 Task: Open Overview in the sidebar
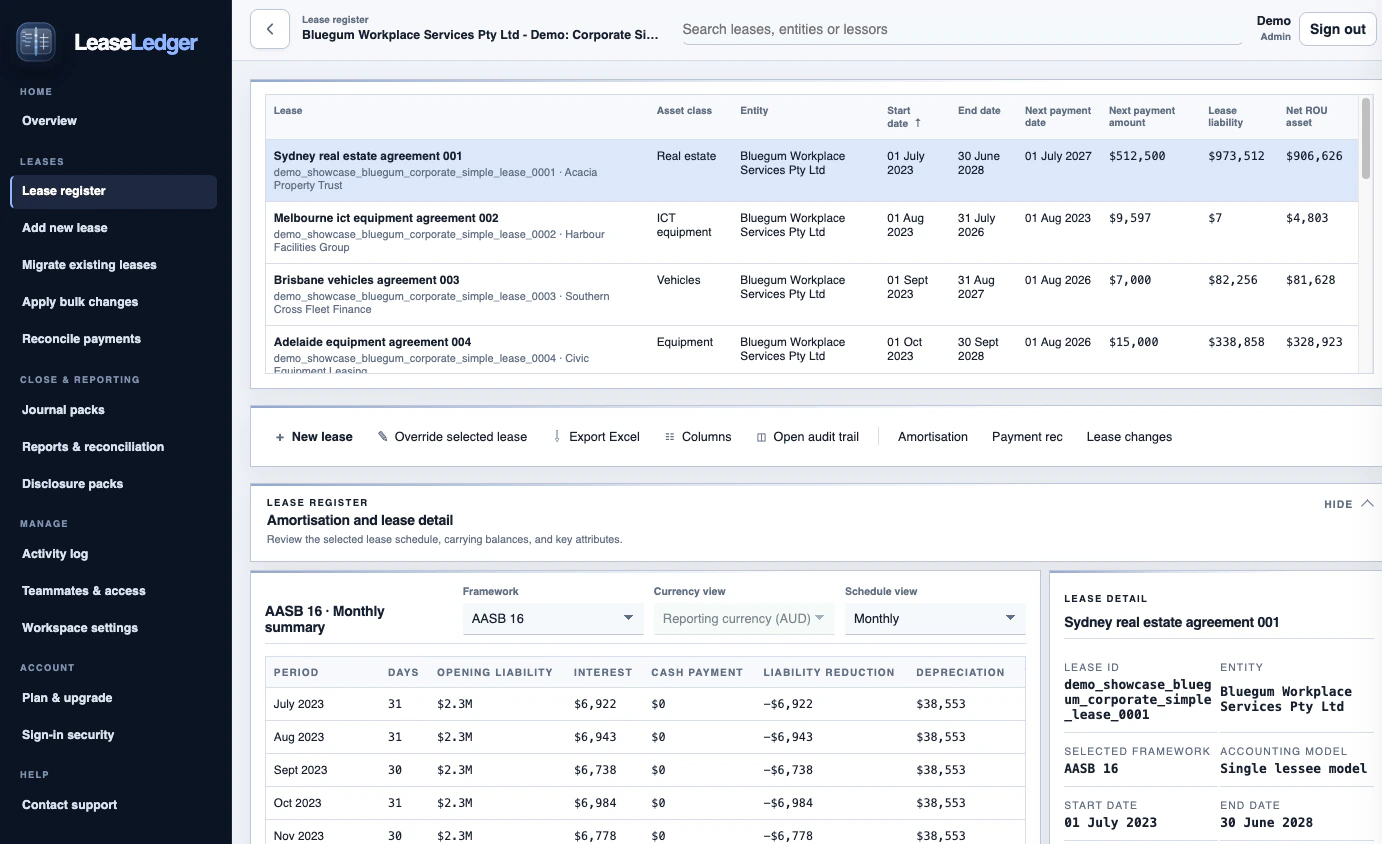coord(113,121)
